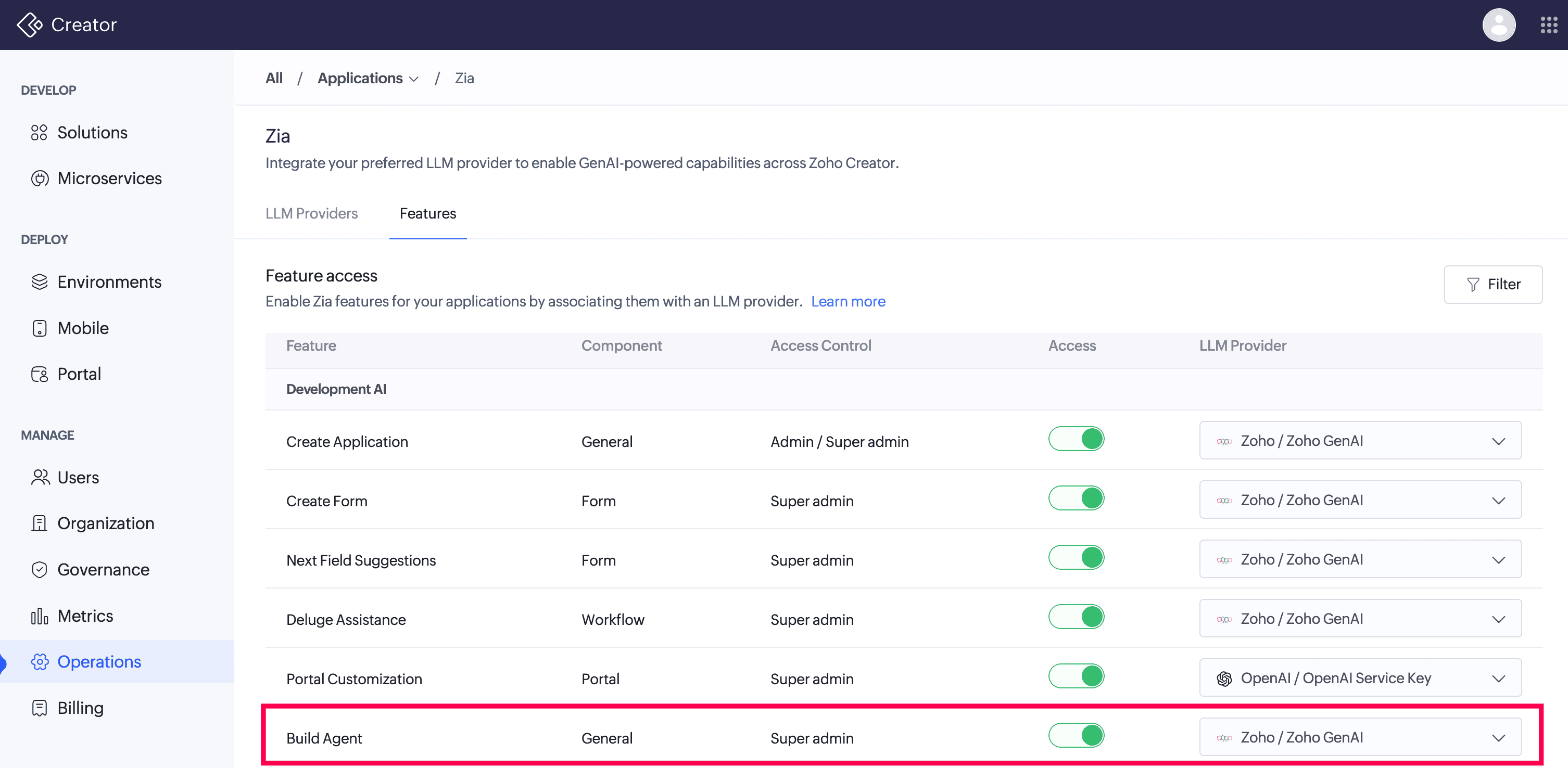The width and height of the screenshot is (1568, 768).
Task: Click the Solutions sidebar icon
Action: 39,133
